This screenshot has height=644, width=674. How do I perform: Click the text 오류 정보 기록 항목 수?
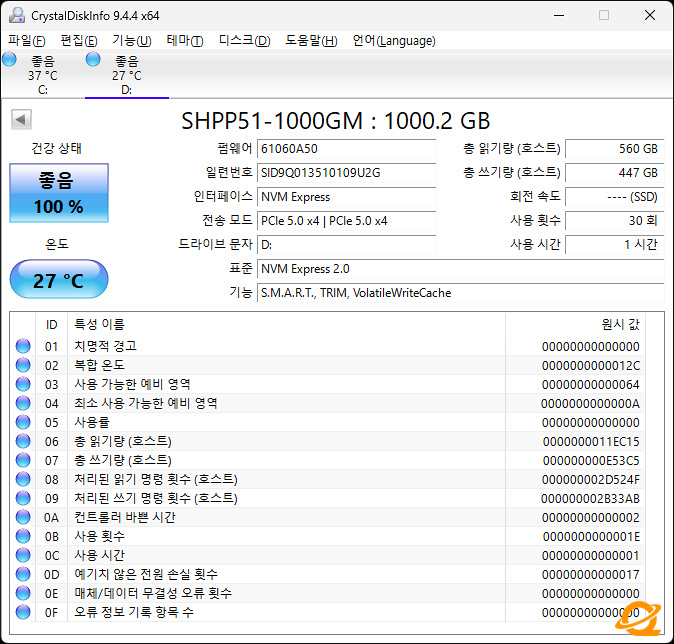pos(134,612)
